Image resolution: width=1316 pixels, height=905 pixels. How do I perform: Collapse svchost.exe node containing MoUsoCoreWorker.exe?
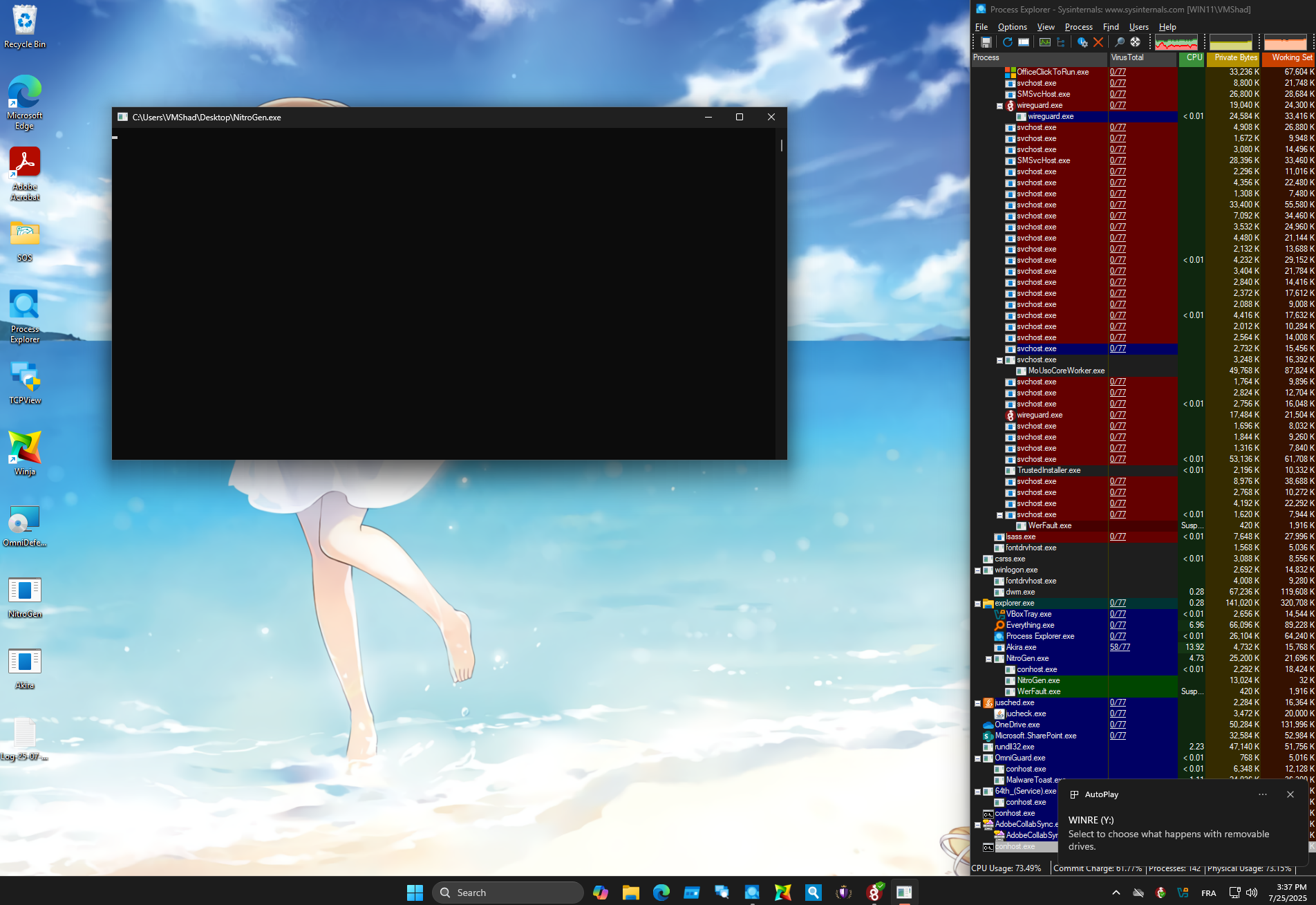click(x=999, y=360)
